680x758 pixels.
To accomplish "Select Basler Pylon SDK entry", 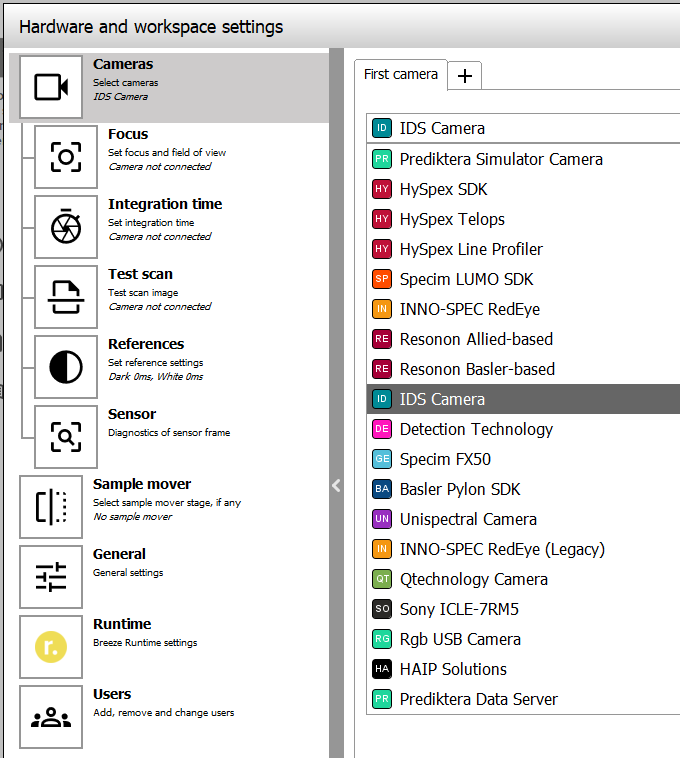I will tap(460, 489).
